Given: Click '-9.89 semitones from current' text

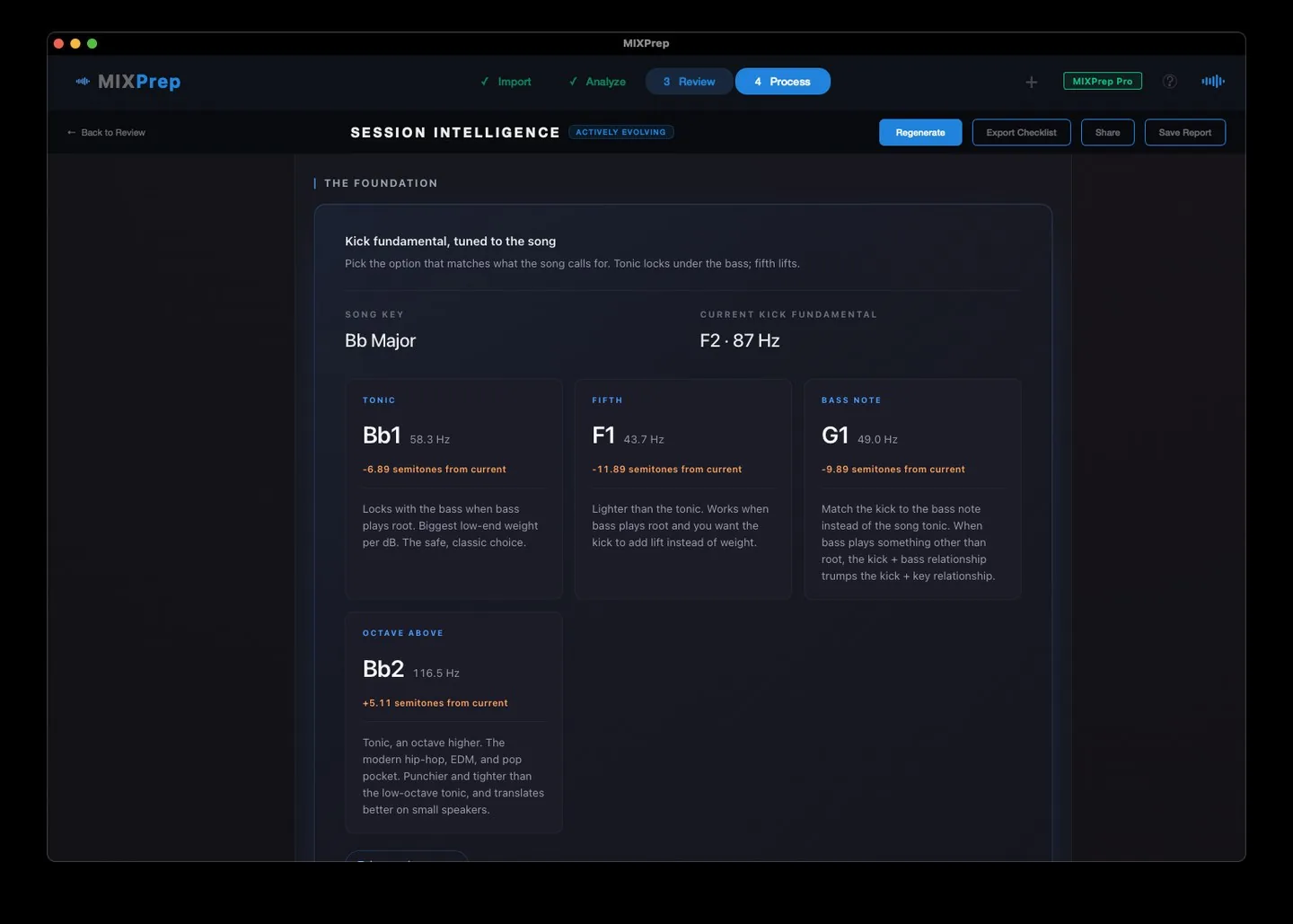Looking at the screenshot, I should (893, 470).
